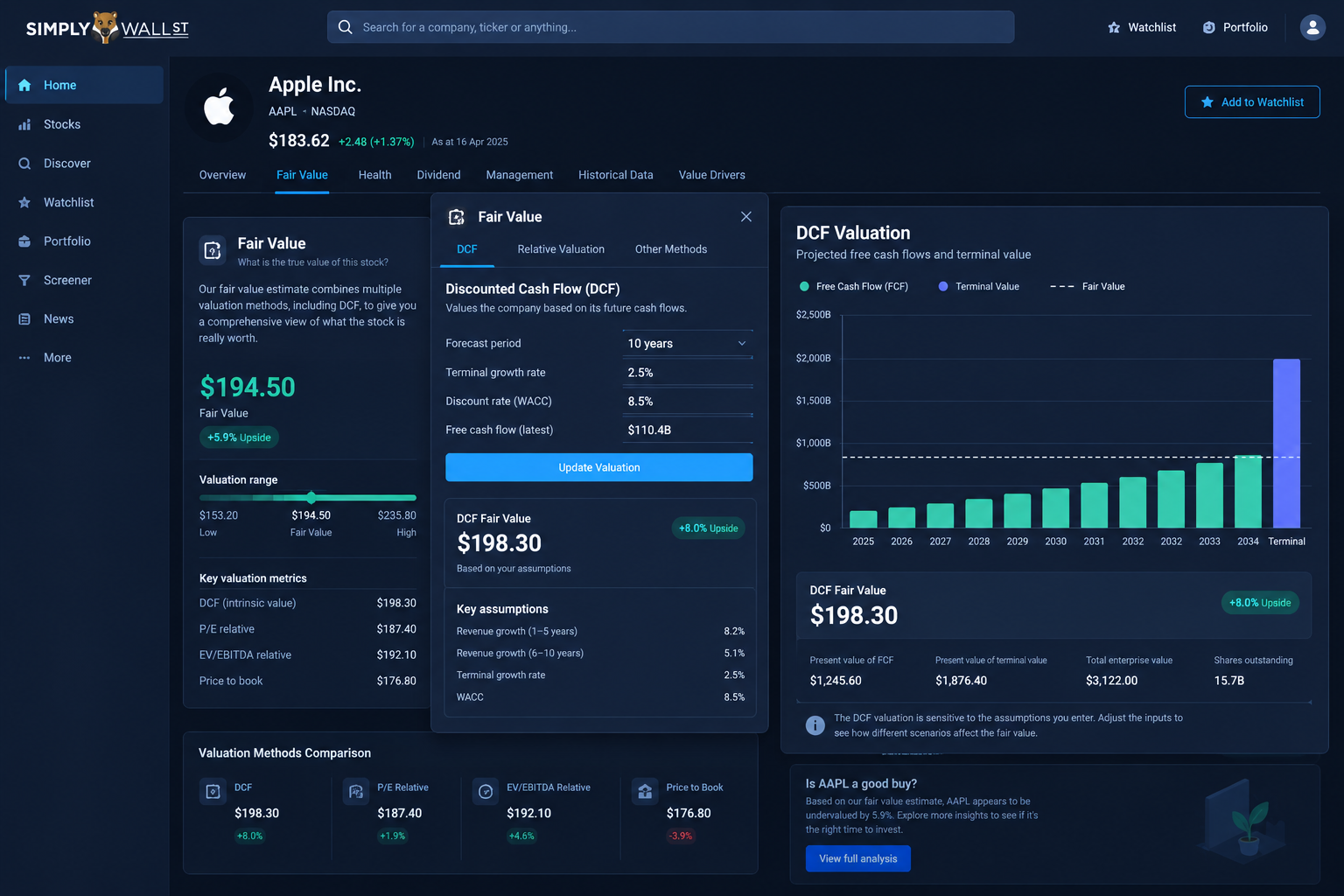Open Portfolio link in top header
1344x896 pixels.
point(1235,28)
